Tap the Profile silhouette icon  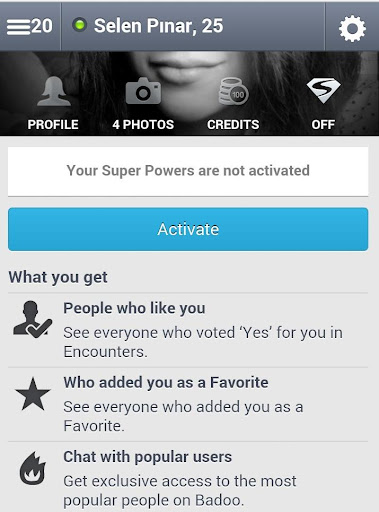[54, 91]
